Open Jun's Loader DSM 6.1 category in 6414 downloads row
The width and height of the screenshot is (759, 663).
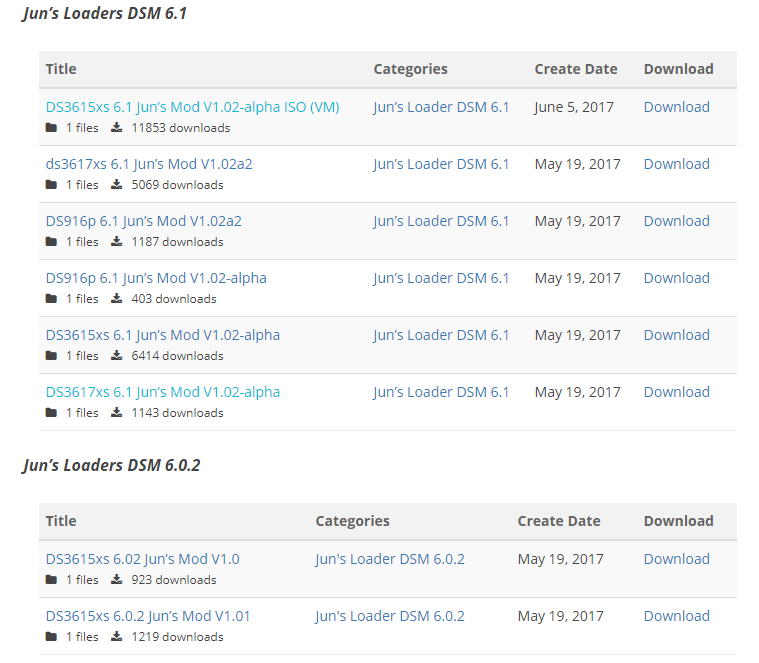pos(441,335)
